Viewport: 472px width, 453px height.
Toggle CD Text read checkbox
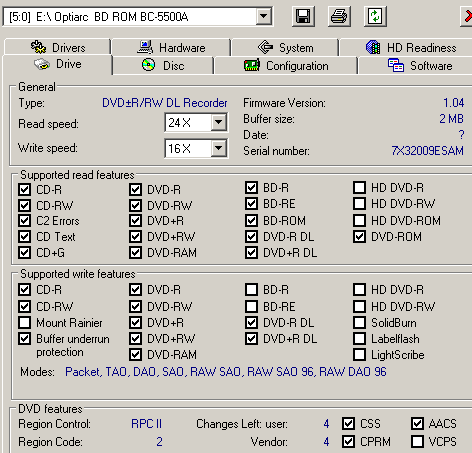(24, 237)
